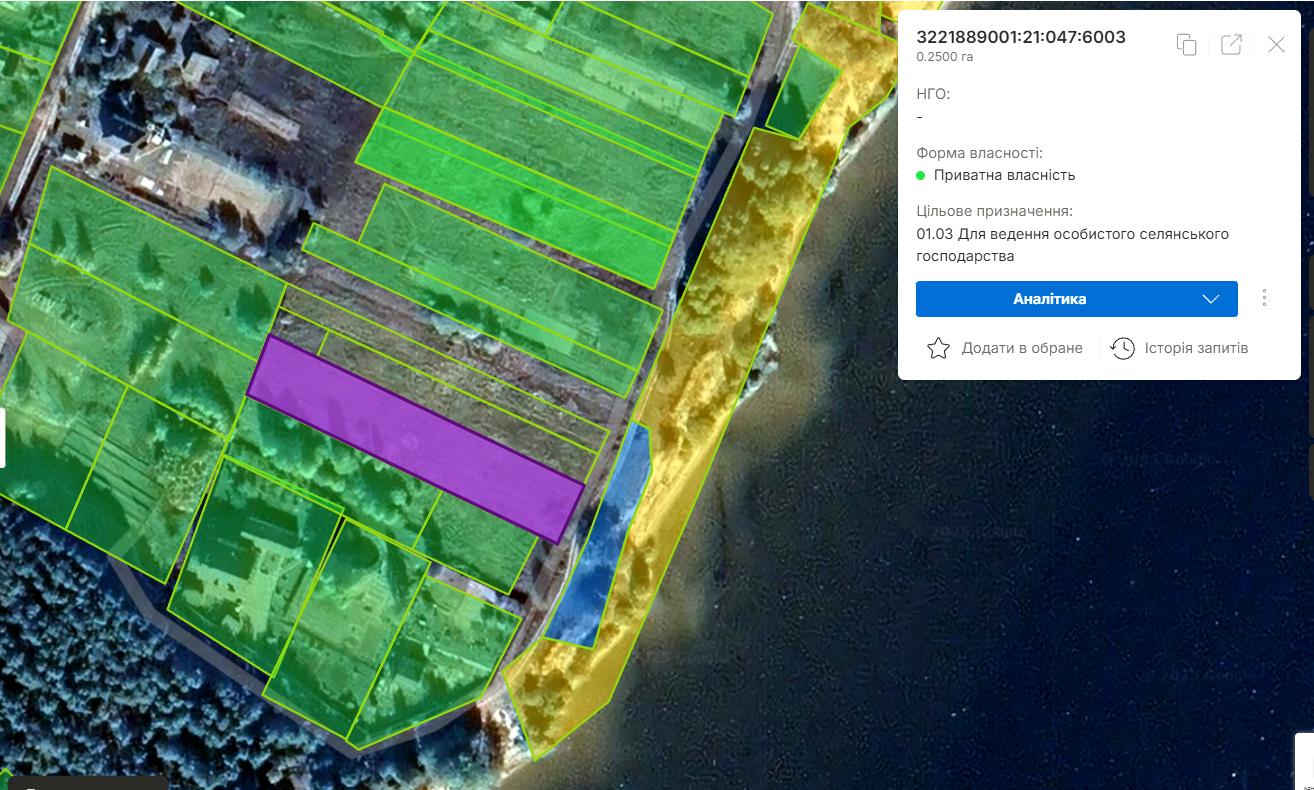The width and height of the screenshot is (1314, 790).
Task: Open parcel details in a new window
Action: [1231, 45]
